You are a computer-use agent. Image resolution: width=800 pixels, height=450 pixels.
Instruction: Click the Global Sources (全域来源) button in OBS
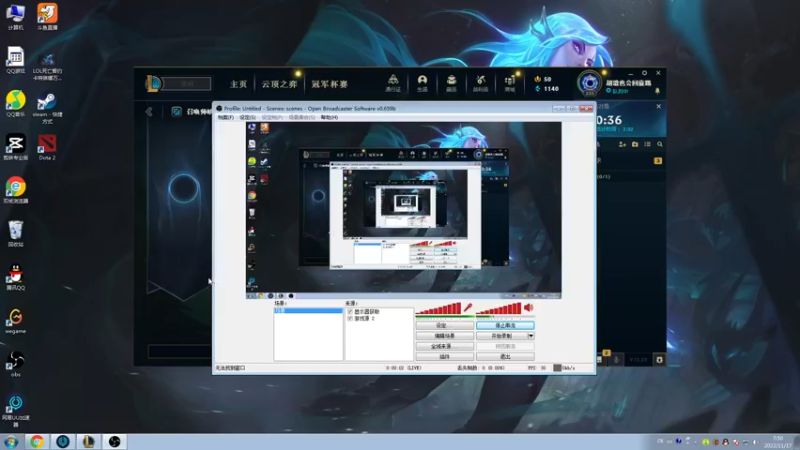pos(444,346)
